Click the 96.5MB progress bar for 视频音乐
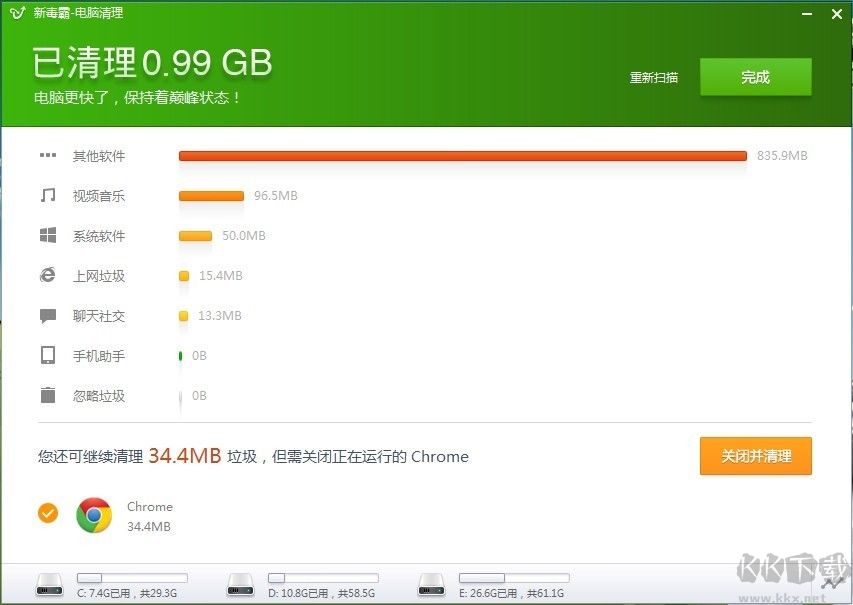The image size is (853, 605). 210,196
